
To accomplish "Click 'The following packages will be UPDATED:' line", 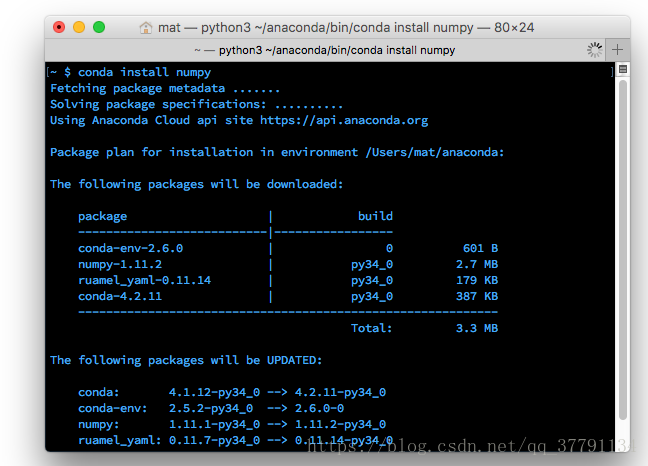I will 186,360.
